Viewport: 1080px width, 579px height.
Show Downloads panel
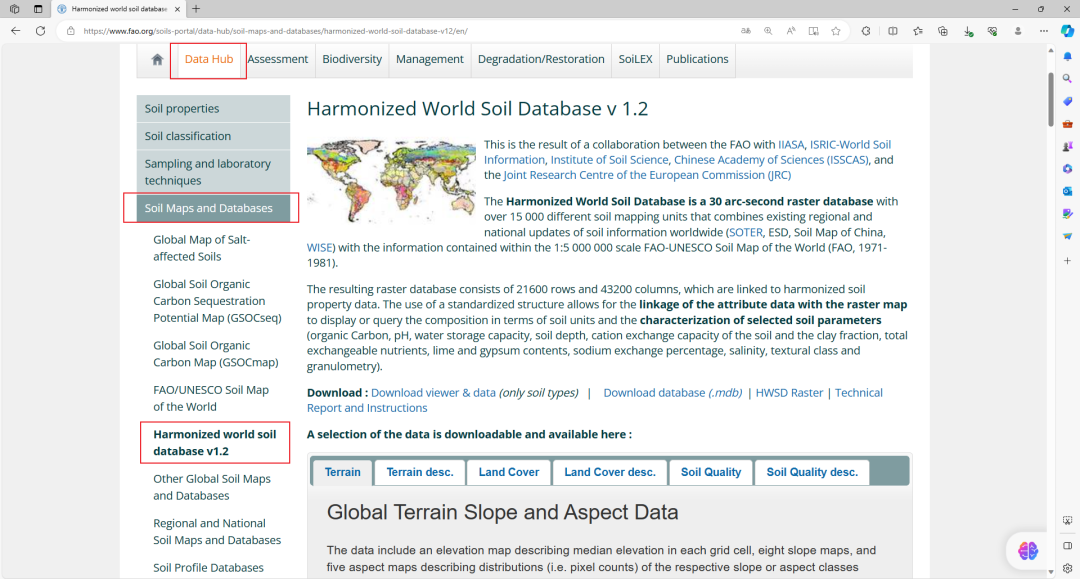point(968,31)
